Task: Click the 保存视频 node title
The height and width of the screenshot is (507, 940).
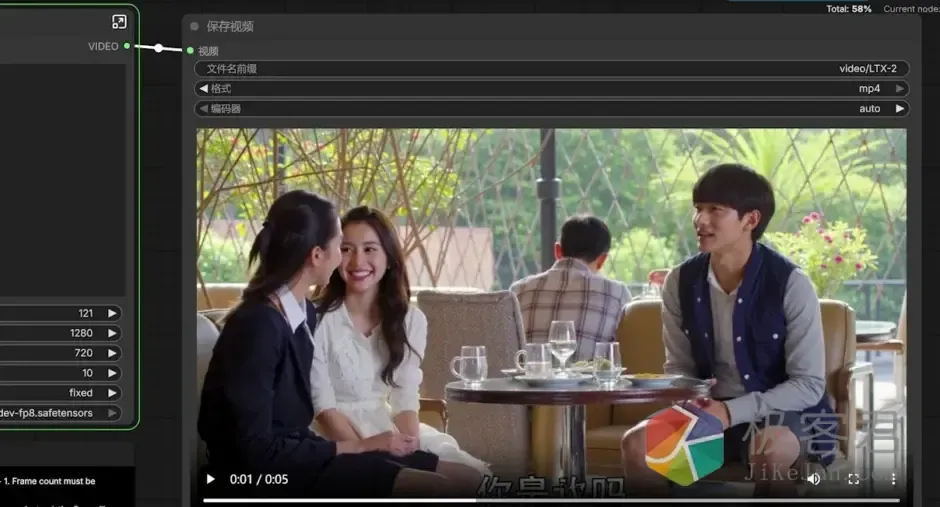Action: [x=230, y=26]
